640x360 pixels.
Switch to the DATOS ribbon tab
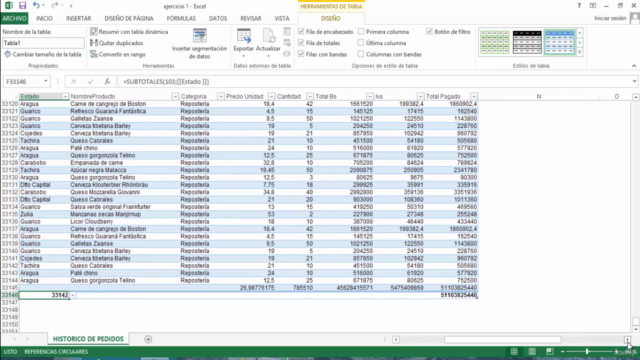coord(218,18)
